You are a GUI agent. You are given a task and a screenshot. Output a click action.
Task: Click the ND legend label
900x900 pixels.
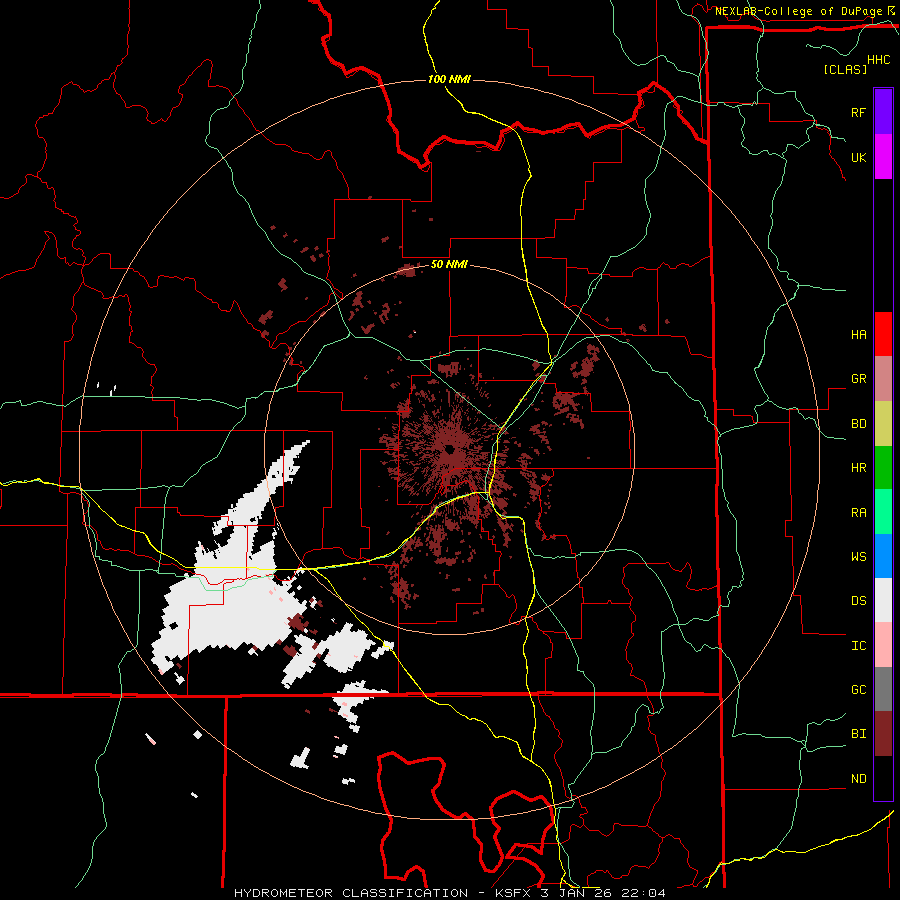click(858, 779)
